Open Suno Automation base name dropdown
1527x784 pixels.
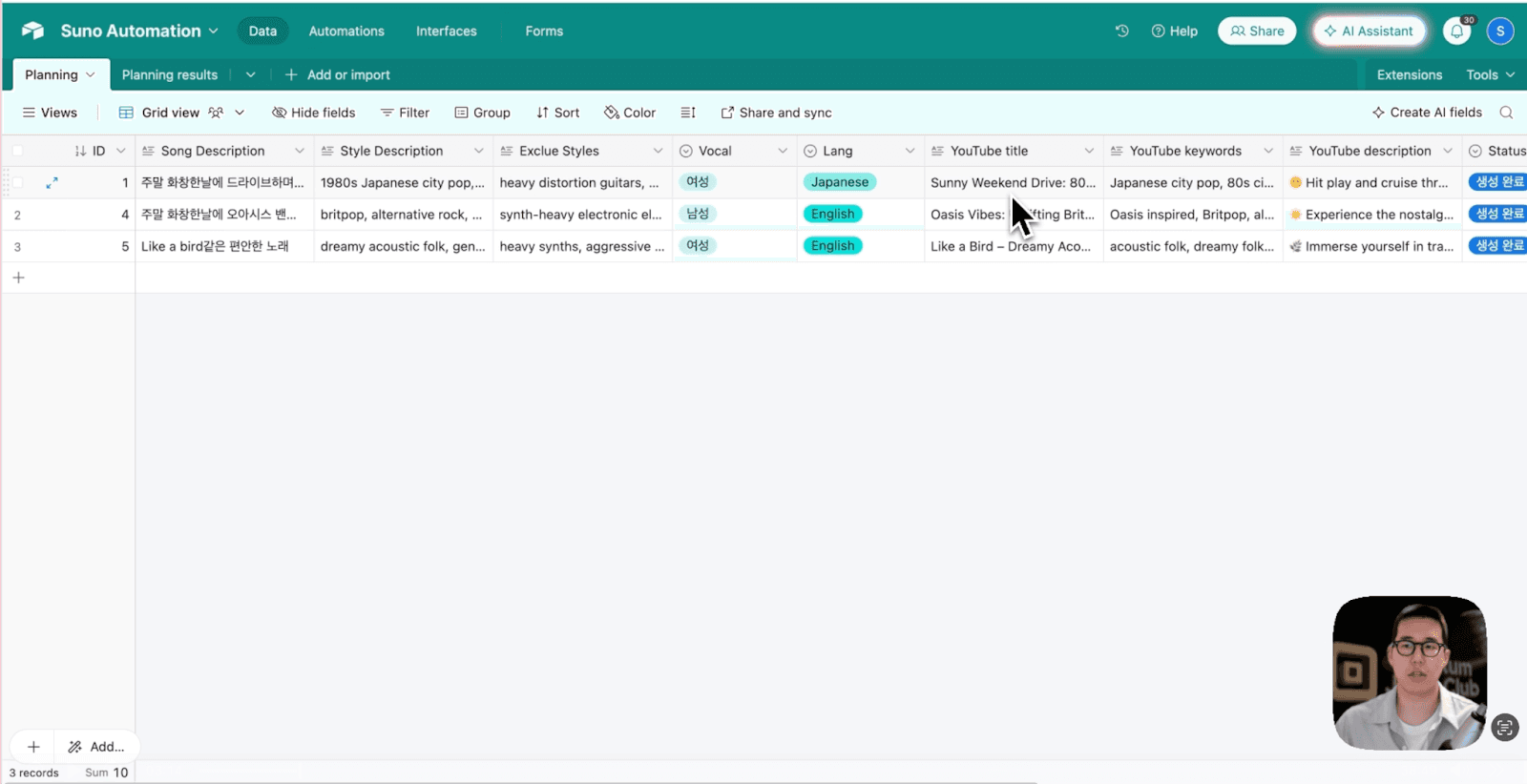139,31
